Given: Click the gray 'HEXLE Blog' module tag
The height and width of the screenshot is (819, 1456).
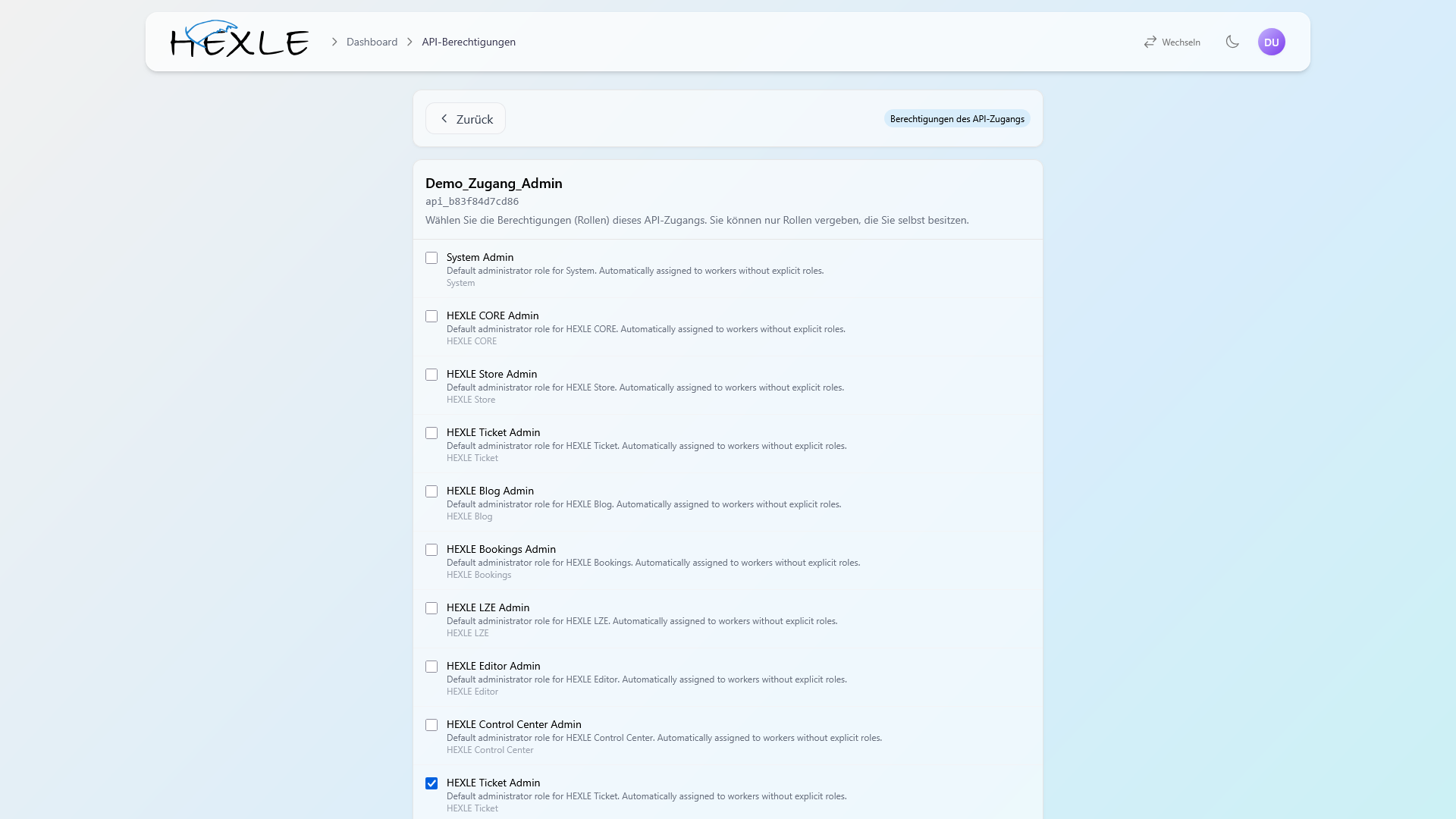Looking at the screenshot, I should point(469,516).
